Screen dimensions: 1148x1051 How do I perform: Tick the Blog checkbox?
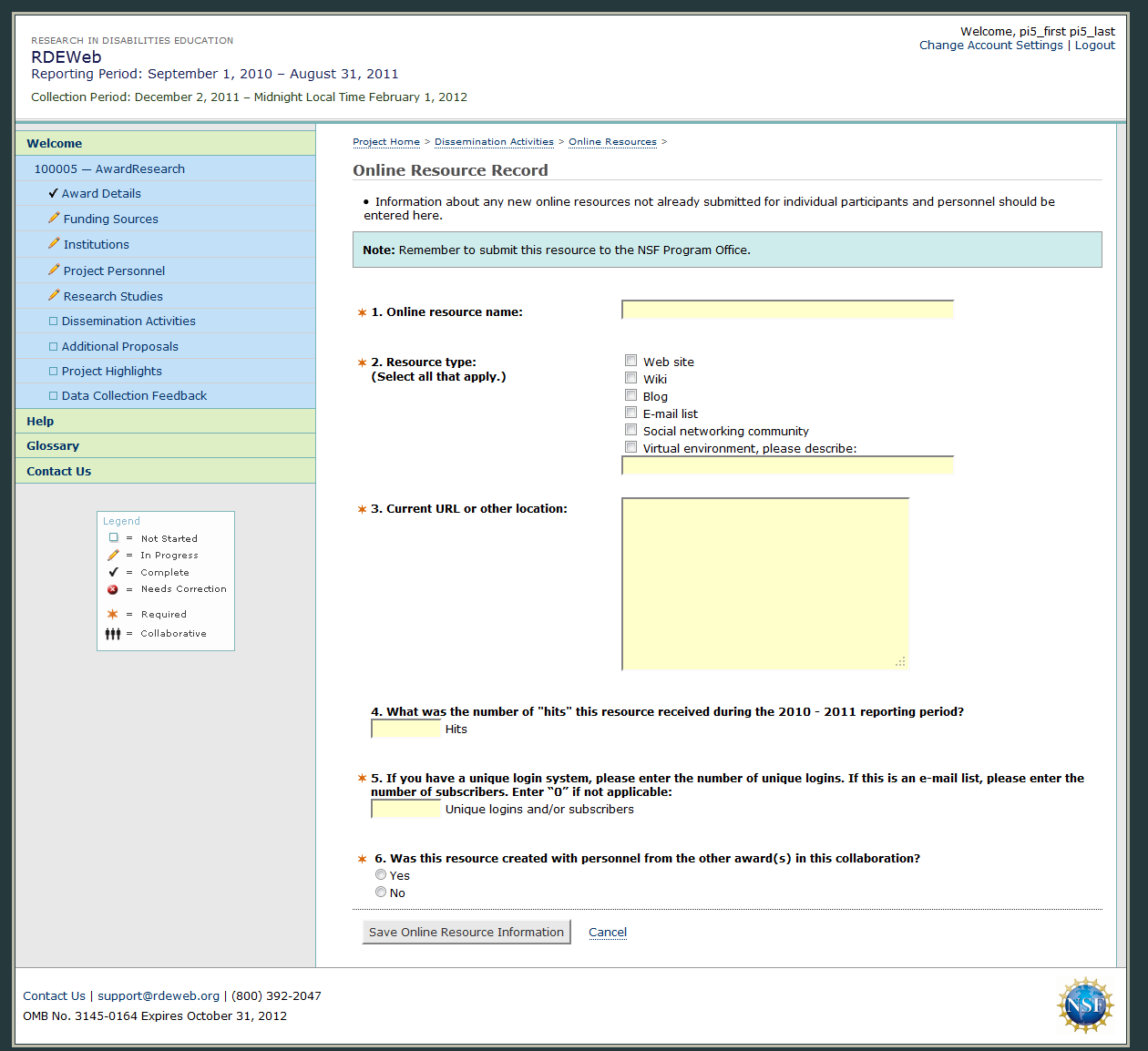tap(630, 395)
